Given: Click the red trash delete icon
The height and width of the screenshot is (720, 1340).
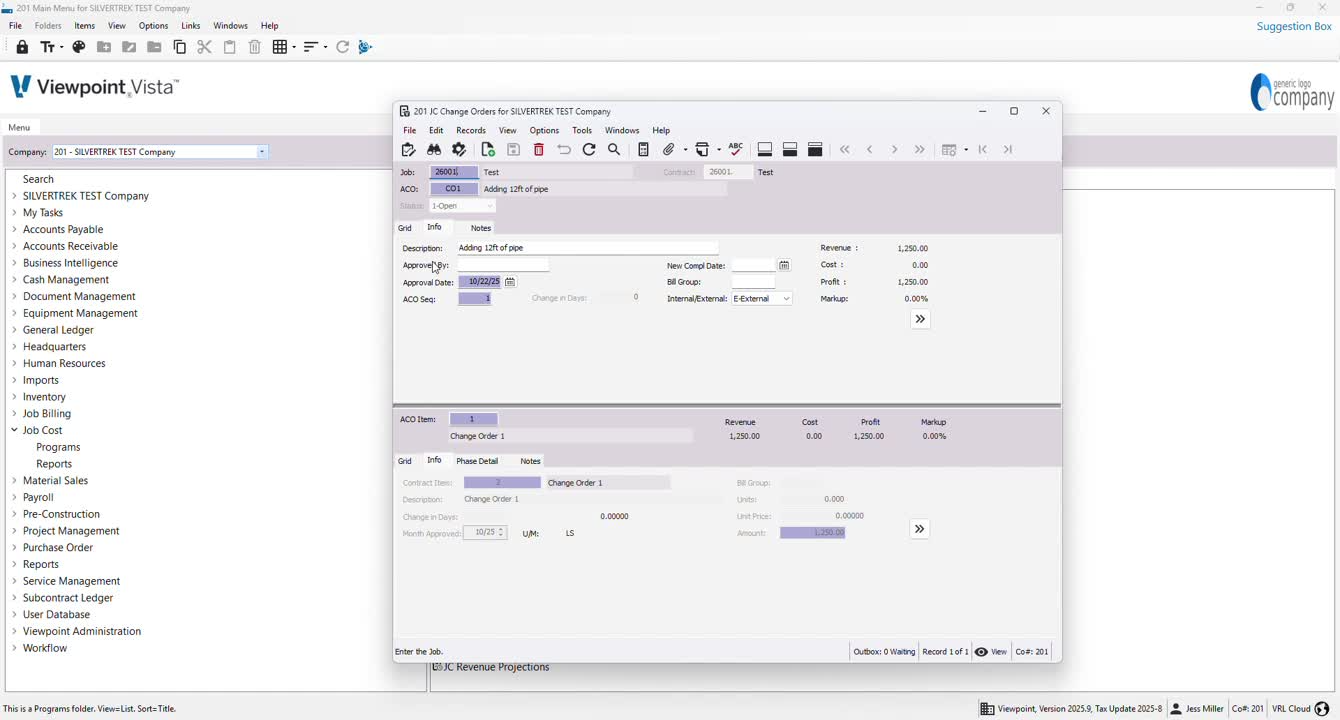Looking at the screenshot, I should [x=539, y=150].
